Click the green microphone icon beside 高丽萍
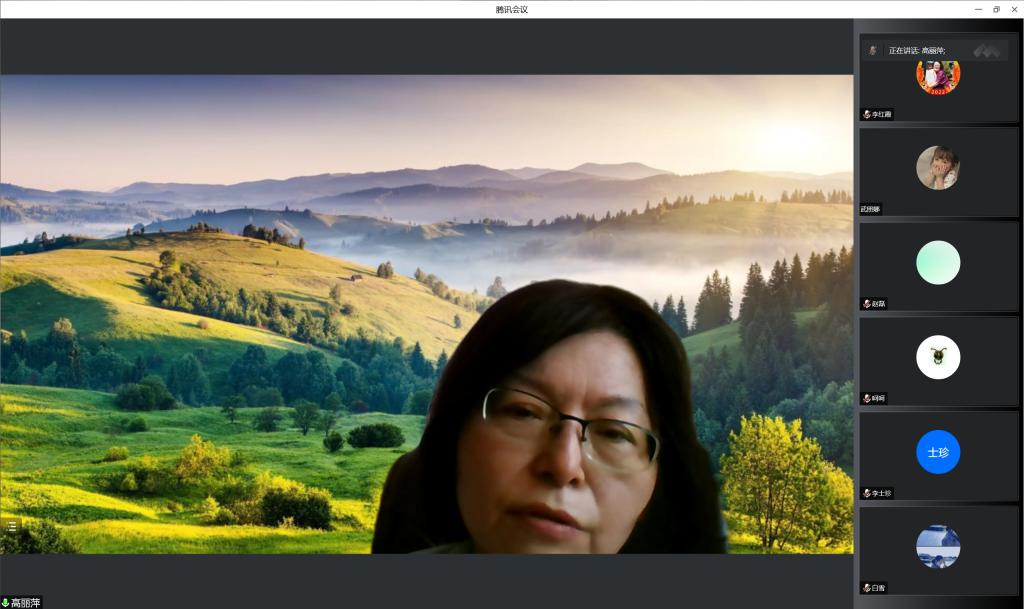The image size is (1024, 609). pyautogui.click(x=5, y=603)
